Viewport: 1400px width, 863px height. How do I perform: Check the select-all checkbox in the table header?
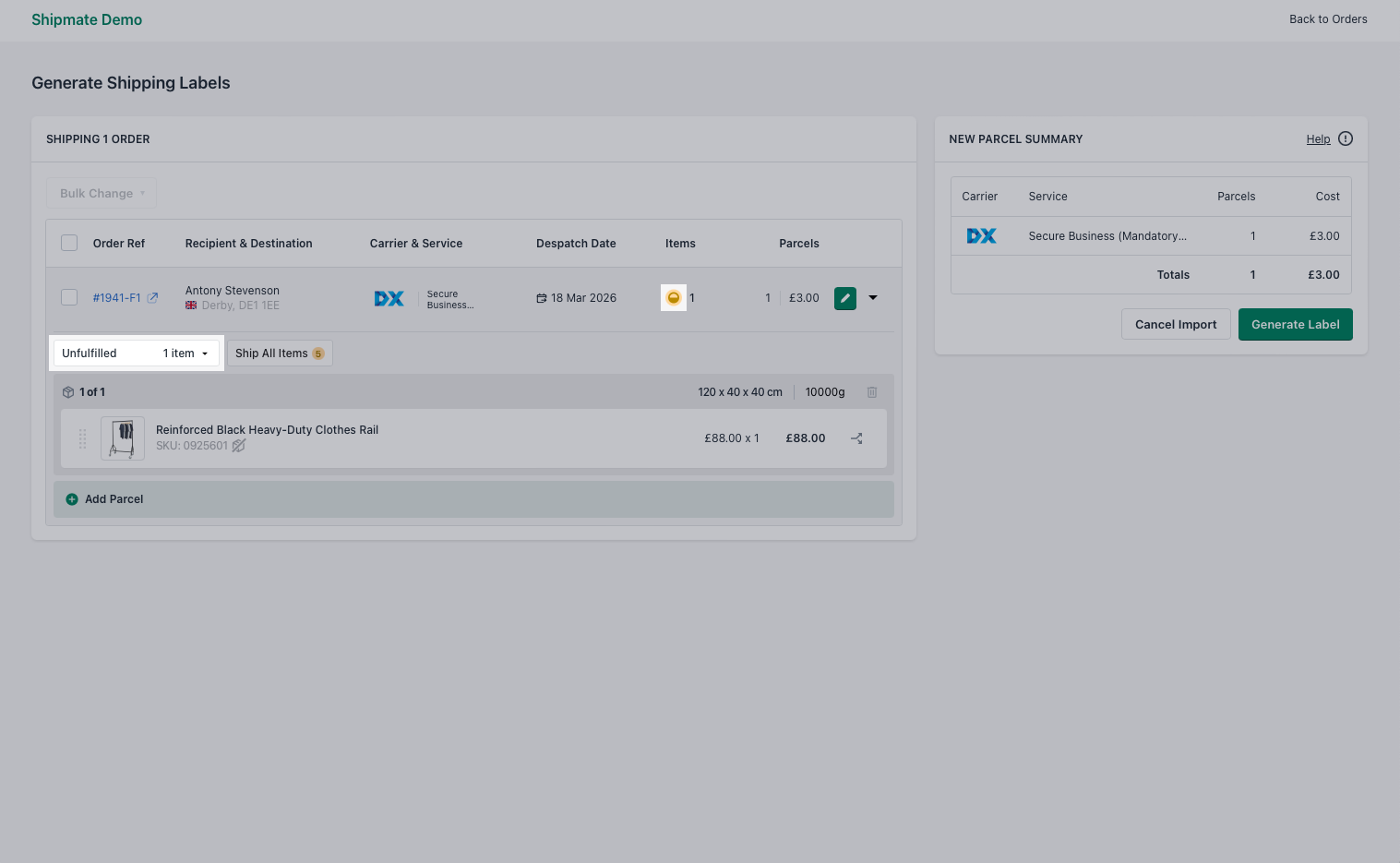(69, 242)
